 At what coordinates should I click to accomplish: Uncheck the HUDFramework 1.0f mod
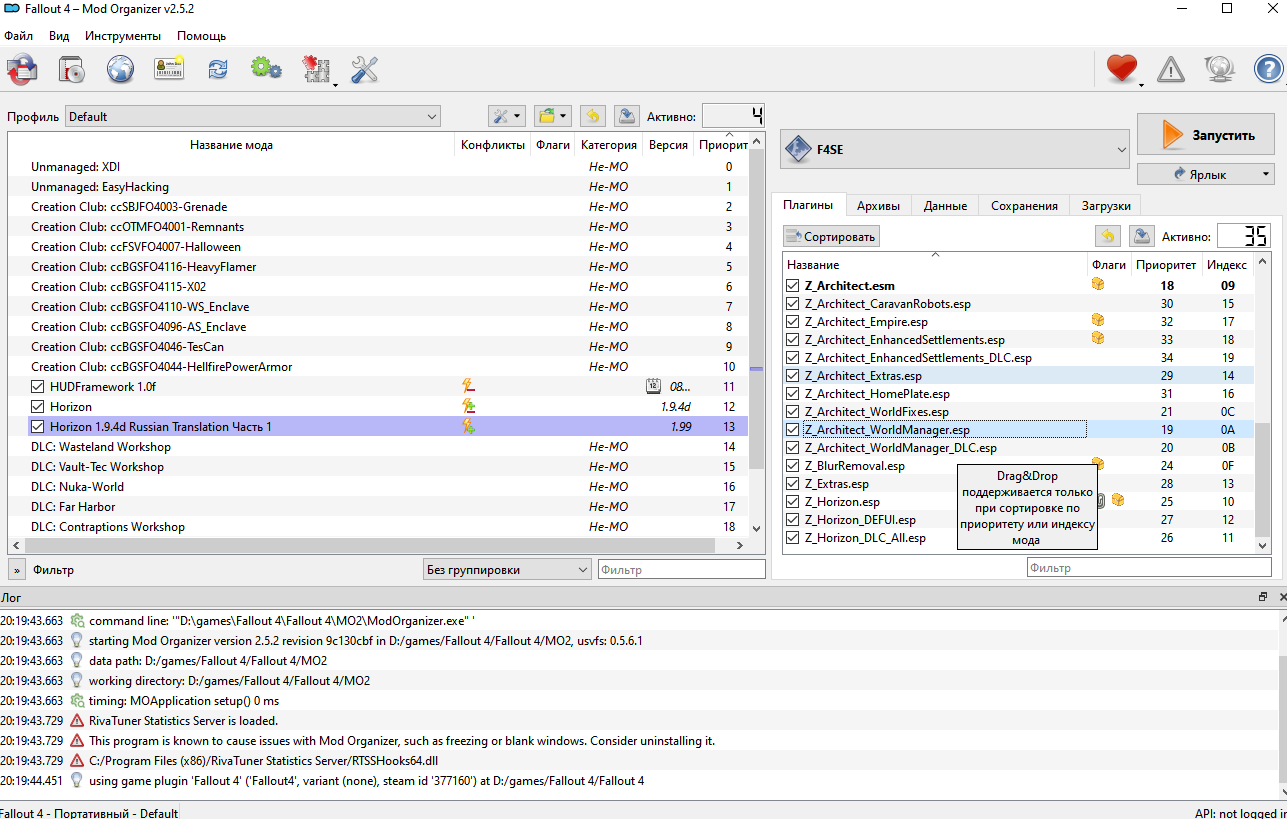coord(38,386)
